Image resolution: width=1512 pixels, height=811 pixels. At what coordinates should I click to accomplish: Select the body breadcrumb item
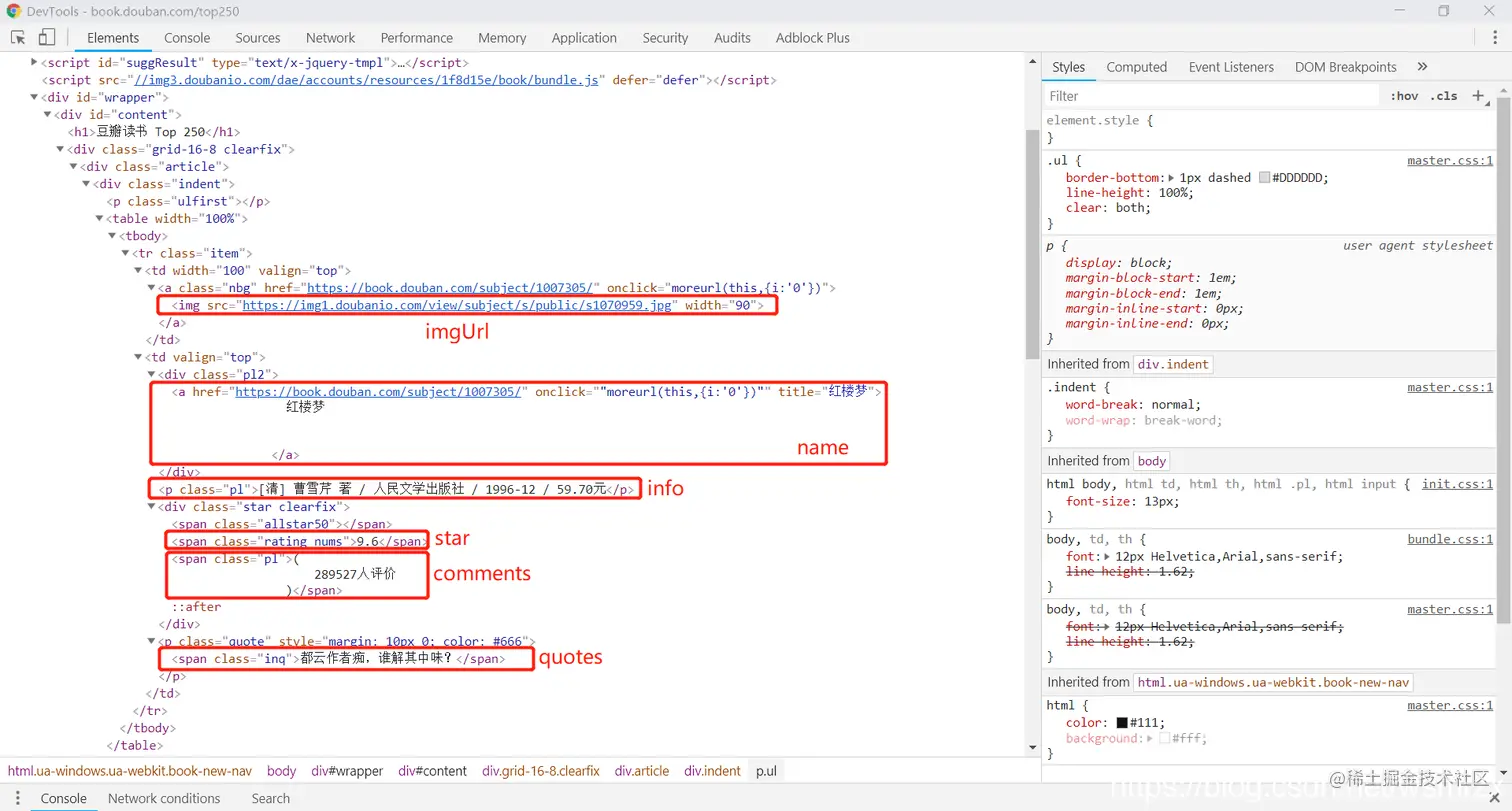coord(282,771)
